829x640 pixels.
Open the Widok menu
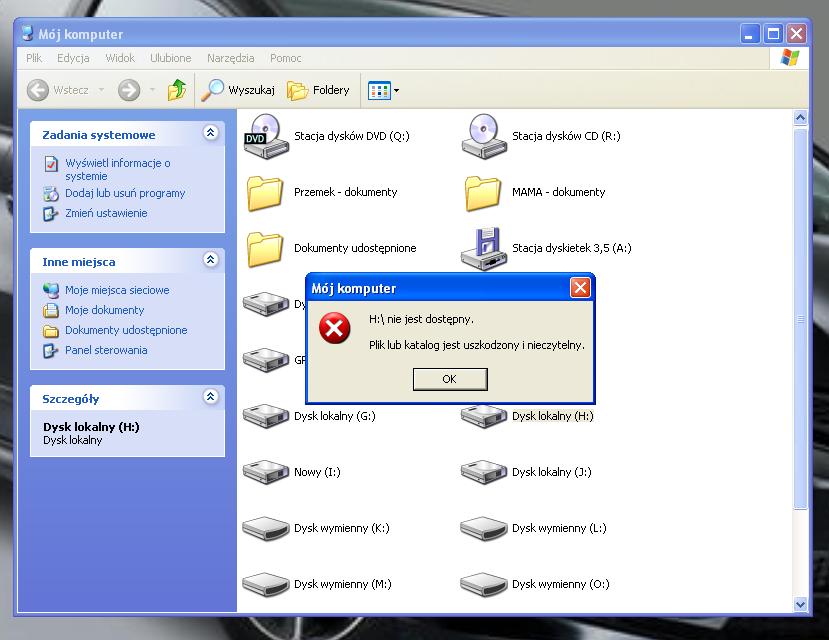coord(120,58)
